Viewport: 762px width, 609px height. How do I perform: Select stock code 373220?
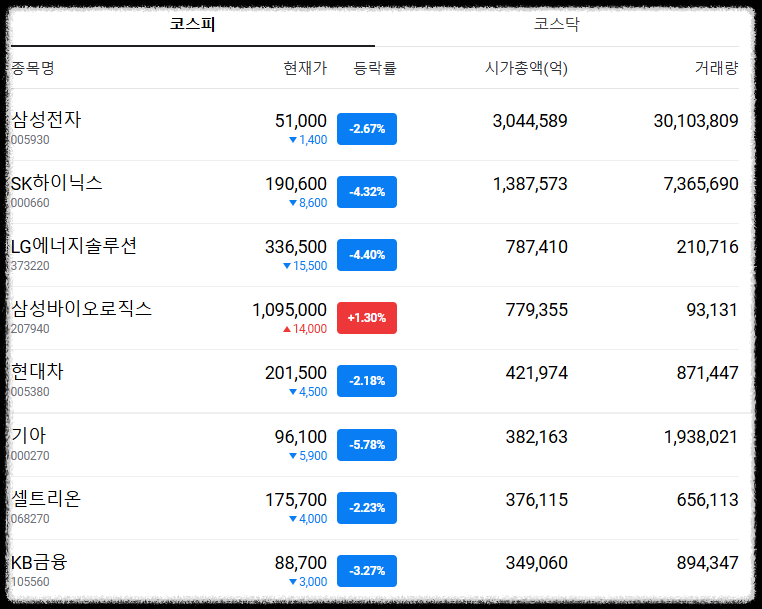pyautogui.click(x=30, y=266)
